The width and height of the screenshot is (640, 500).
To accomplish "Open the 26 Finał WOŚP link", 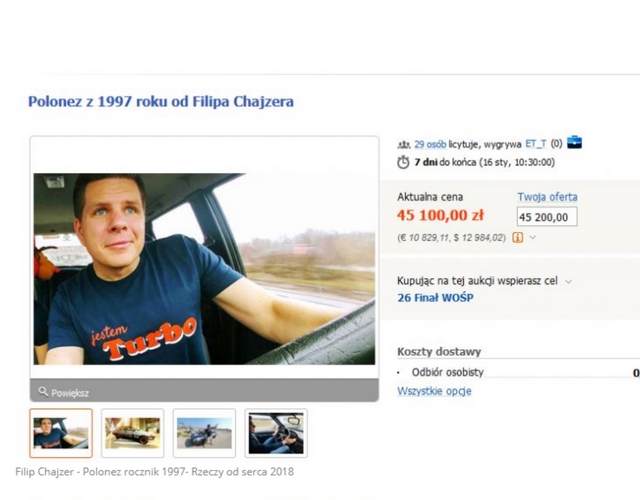I will tap(436, 298).
